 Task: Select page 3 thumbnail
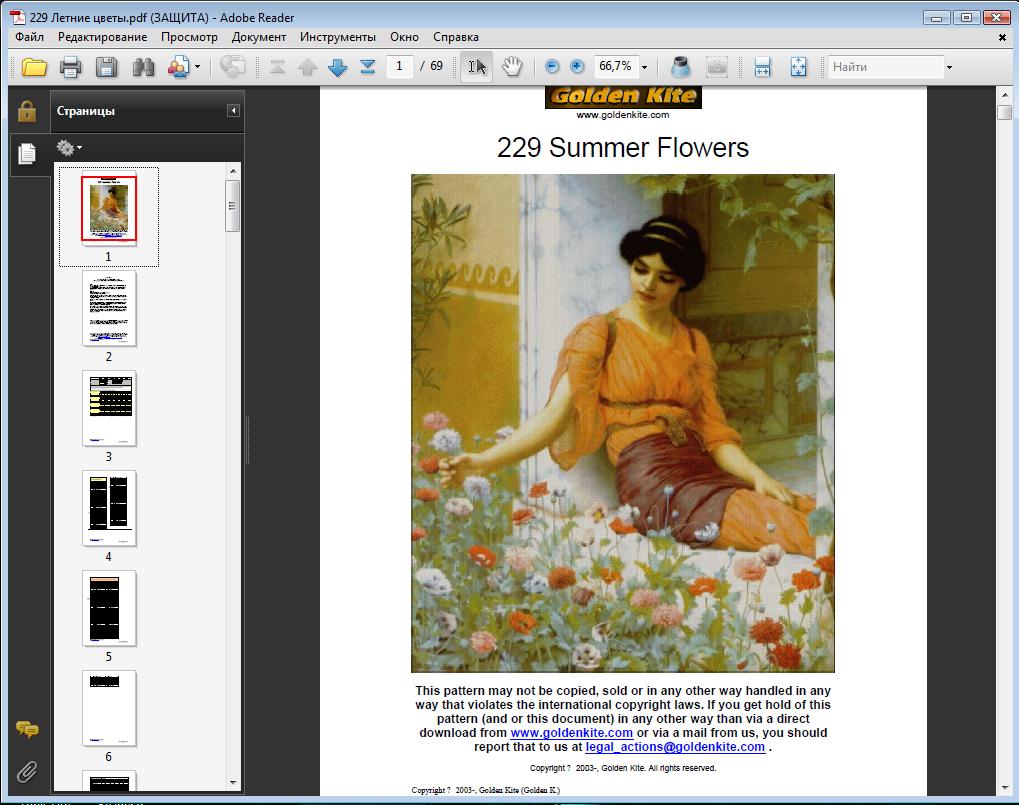coord(109,408)
